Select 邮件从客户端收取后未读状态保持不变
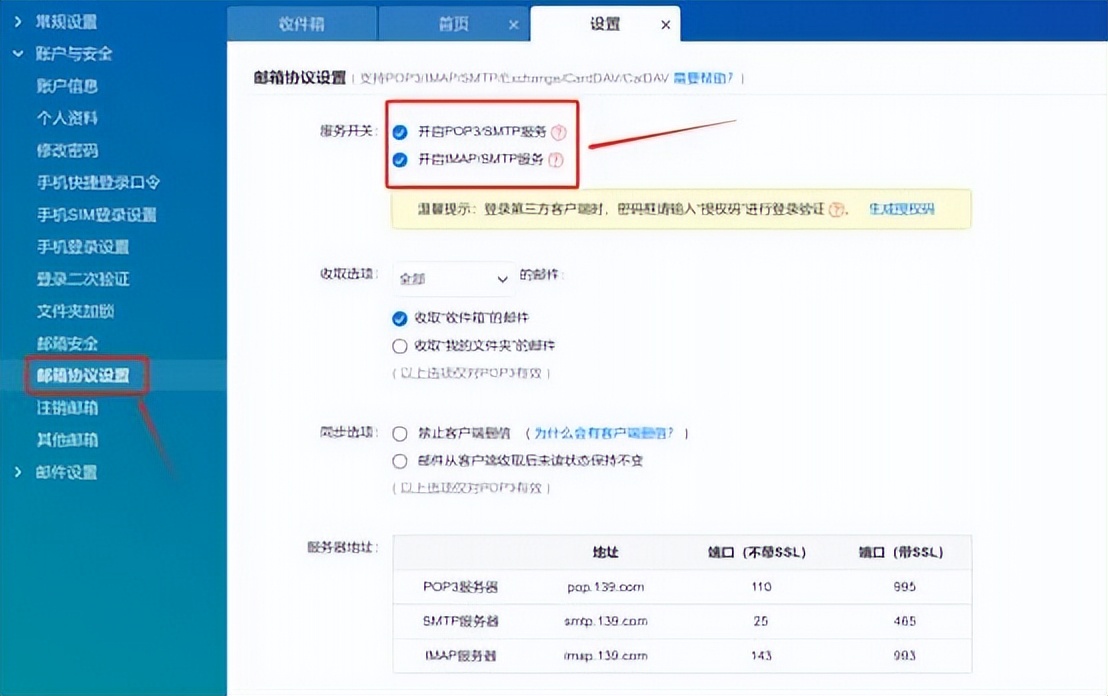 pyautogui.click(x=399, y=461)
